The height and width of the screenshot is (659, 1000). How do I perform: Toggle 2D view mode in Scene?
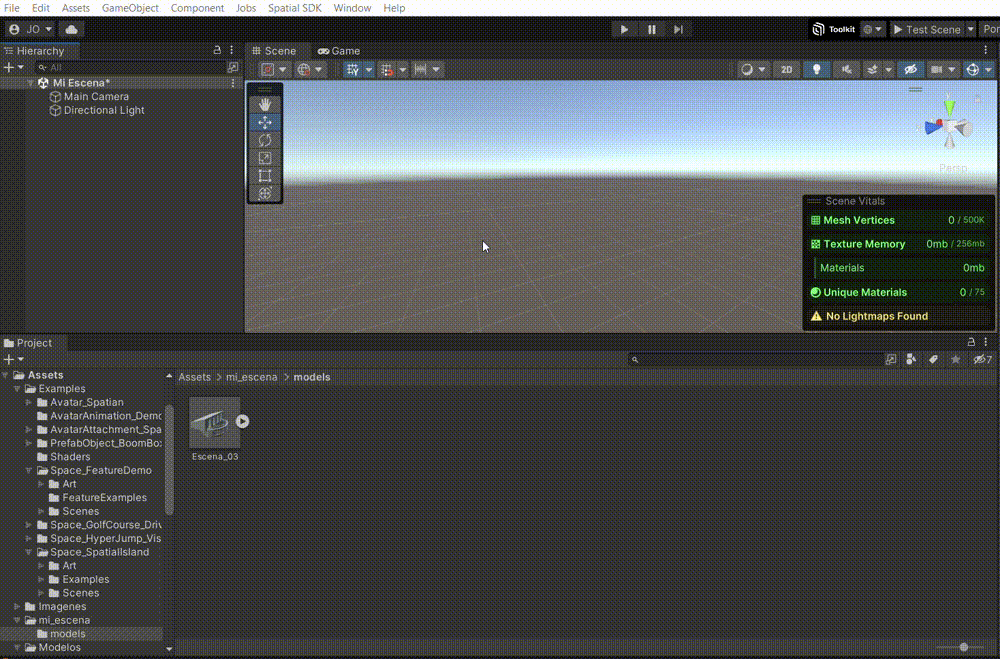click(x=787, y=70)
